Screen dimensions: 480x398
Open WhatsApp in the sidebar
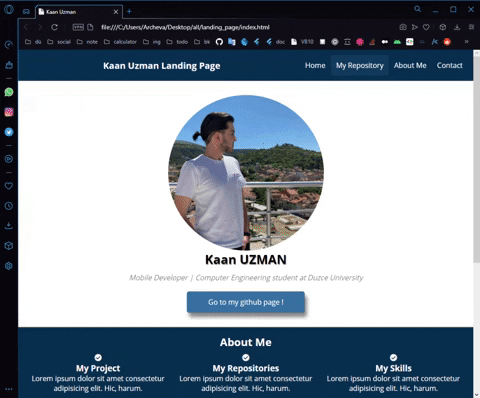(9, 92)
